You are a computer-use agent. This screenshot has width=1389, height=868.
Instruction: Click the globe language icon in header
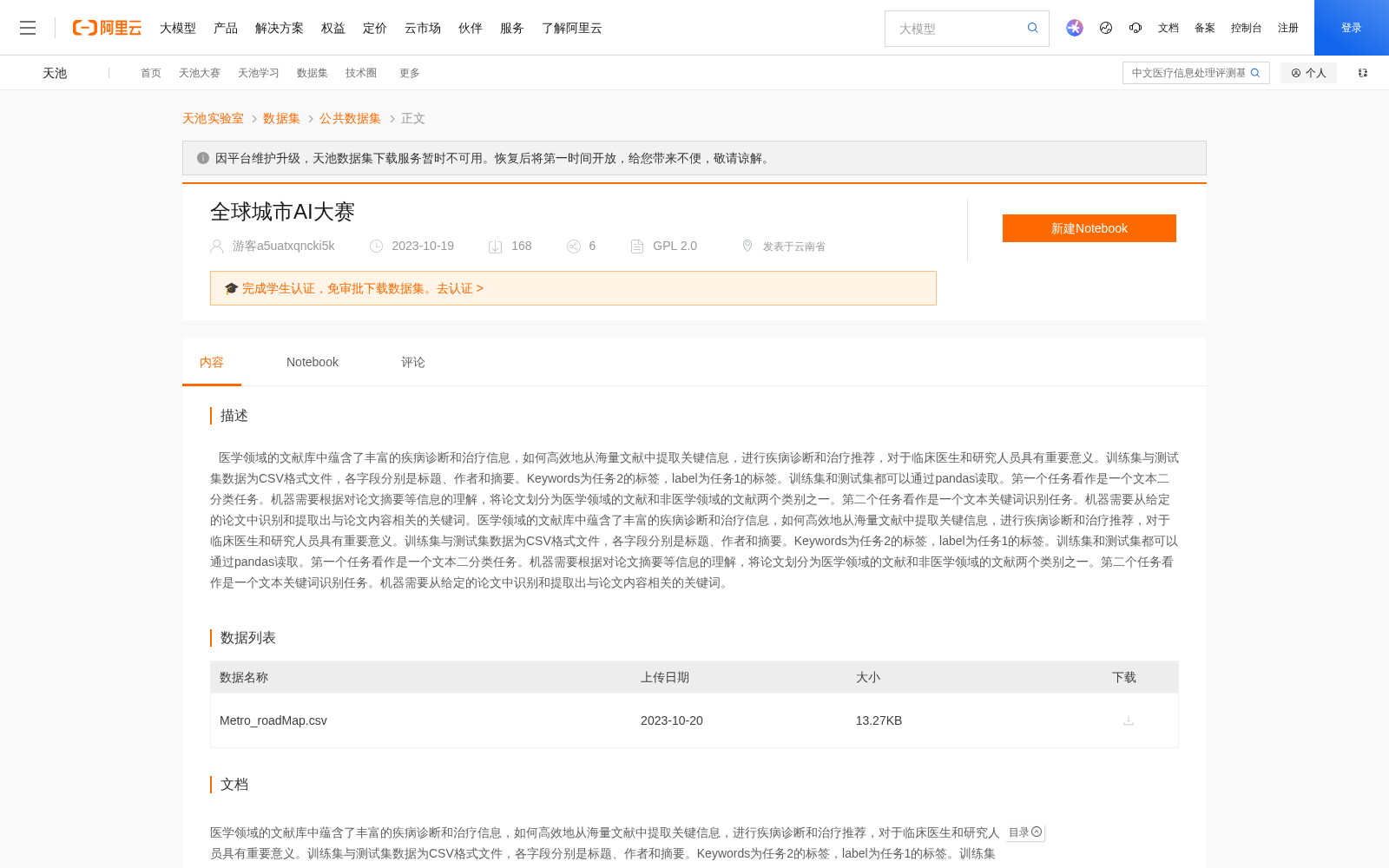[1106, 28]
